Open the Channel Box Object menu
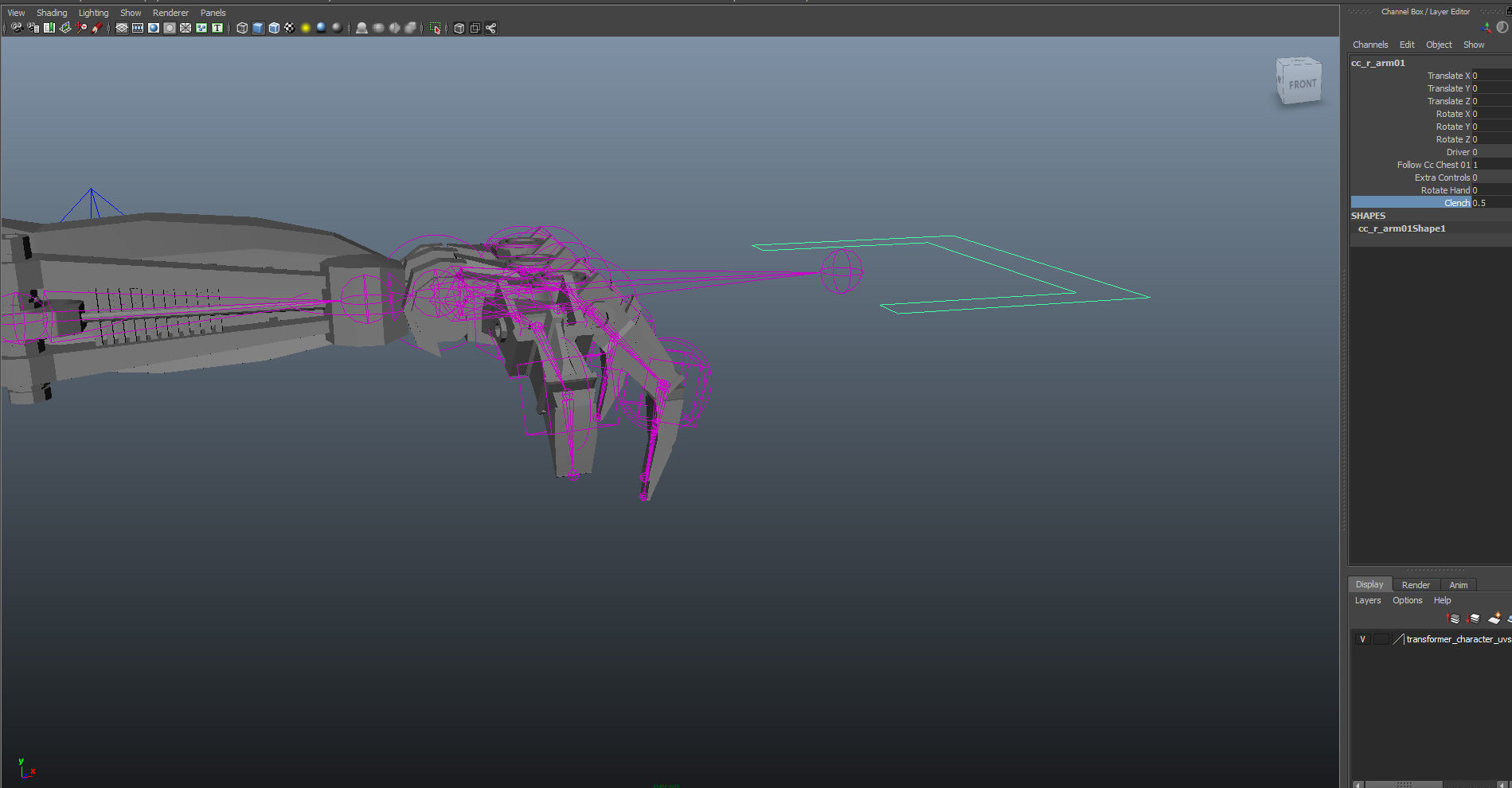Viewport: 1512px width, 788px height. pyautogui.click(x=1439, y=45)
